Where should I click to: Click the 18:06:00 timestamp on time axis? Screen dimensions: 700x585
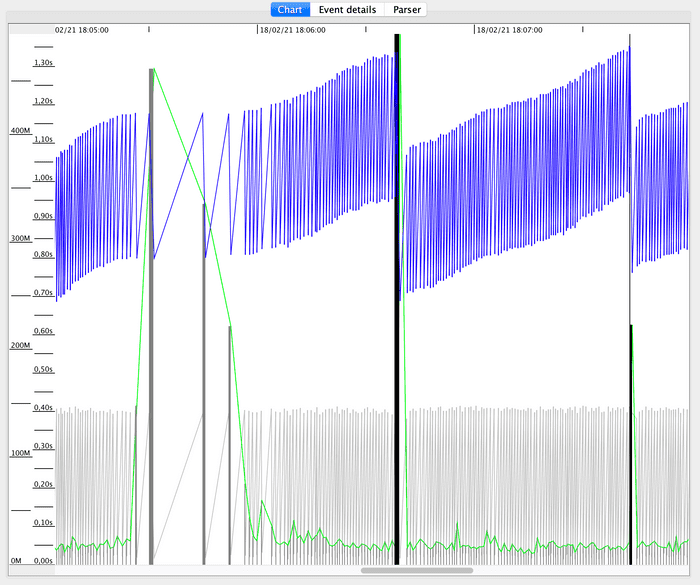(292, 30)
